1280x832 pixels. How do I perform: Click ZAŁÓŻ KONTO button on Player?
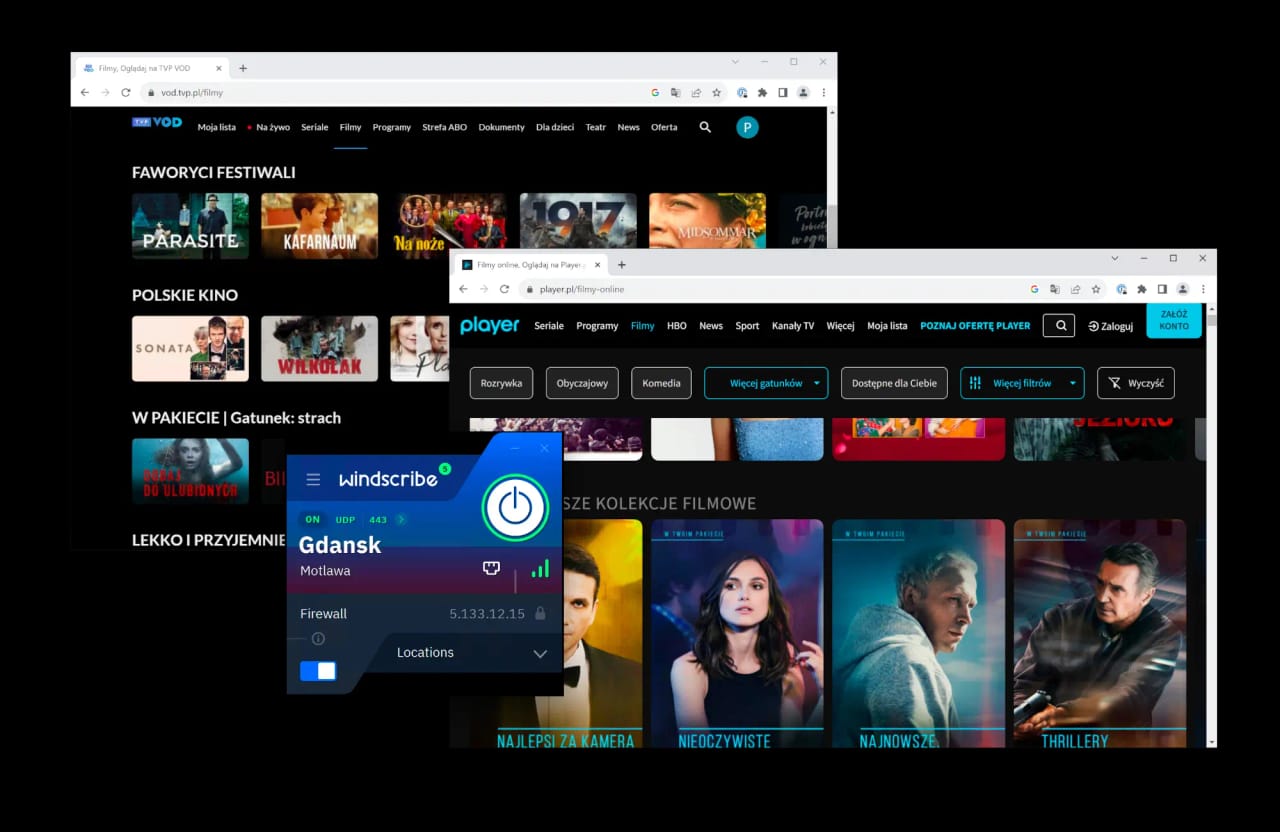[1174, 320]
